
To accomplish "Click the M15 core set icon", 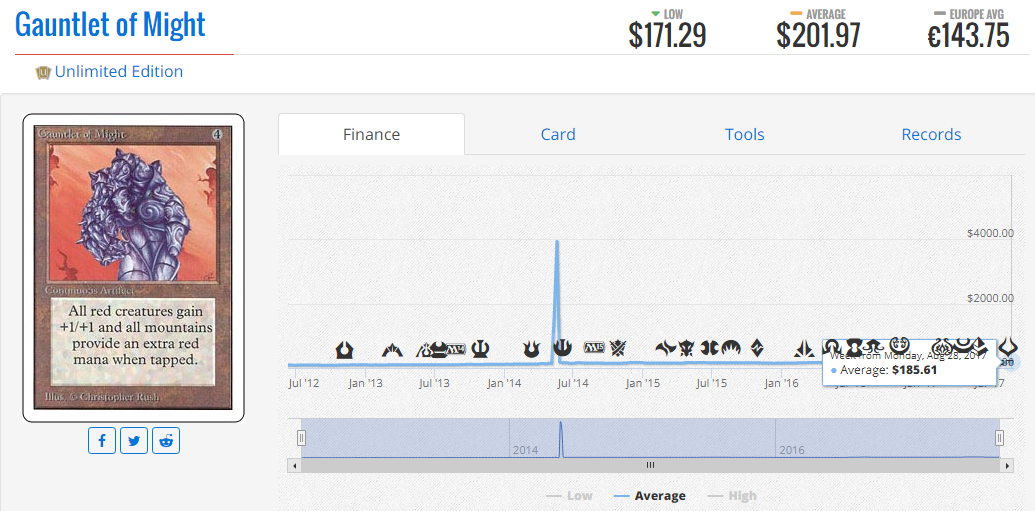I will (x=594, y=347).
